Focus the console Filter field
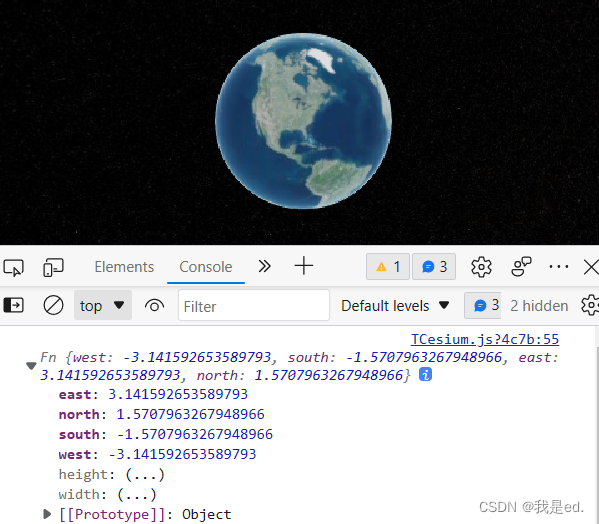Screen dimensions: 599x524 (x=254, y=306)
